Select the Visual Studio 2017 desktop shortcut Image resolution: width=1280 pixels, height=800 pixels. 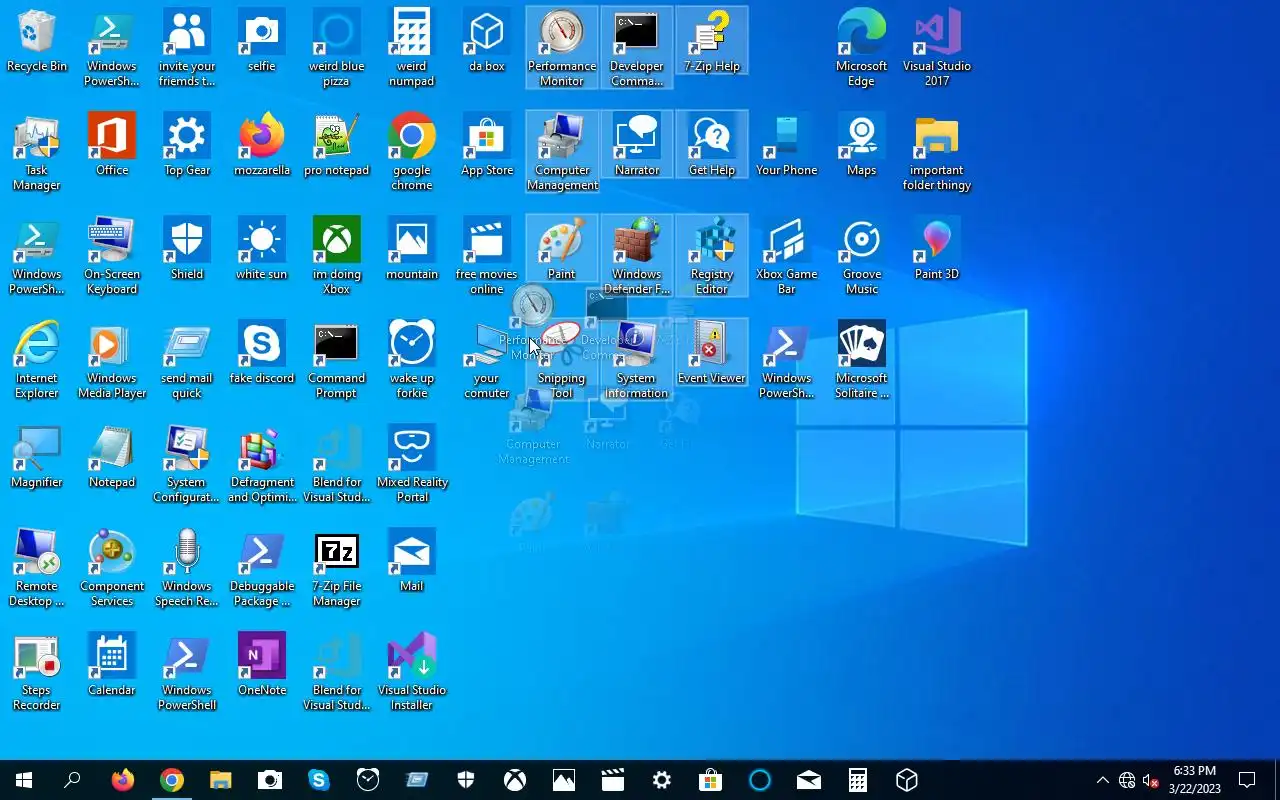[937, 48]
